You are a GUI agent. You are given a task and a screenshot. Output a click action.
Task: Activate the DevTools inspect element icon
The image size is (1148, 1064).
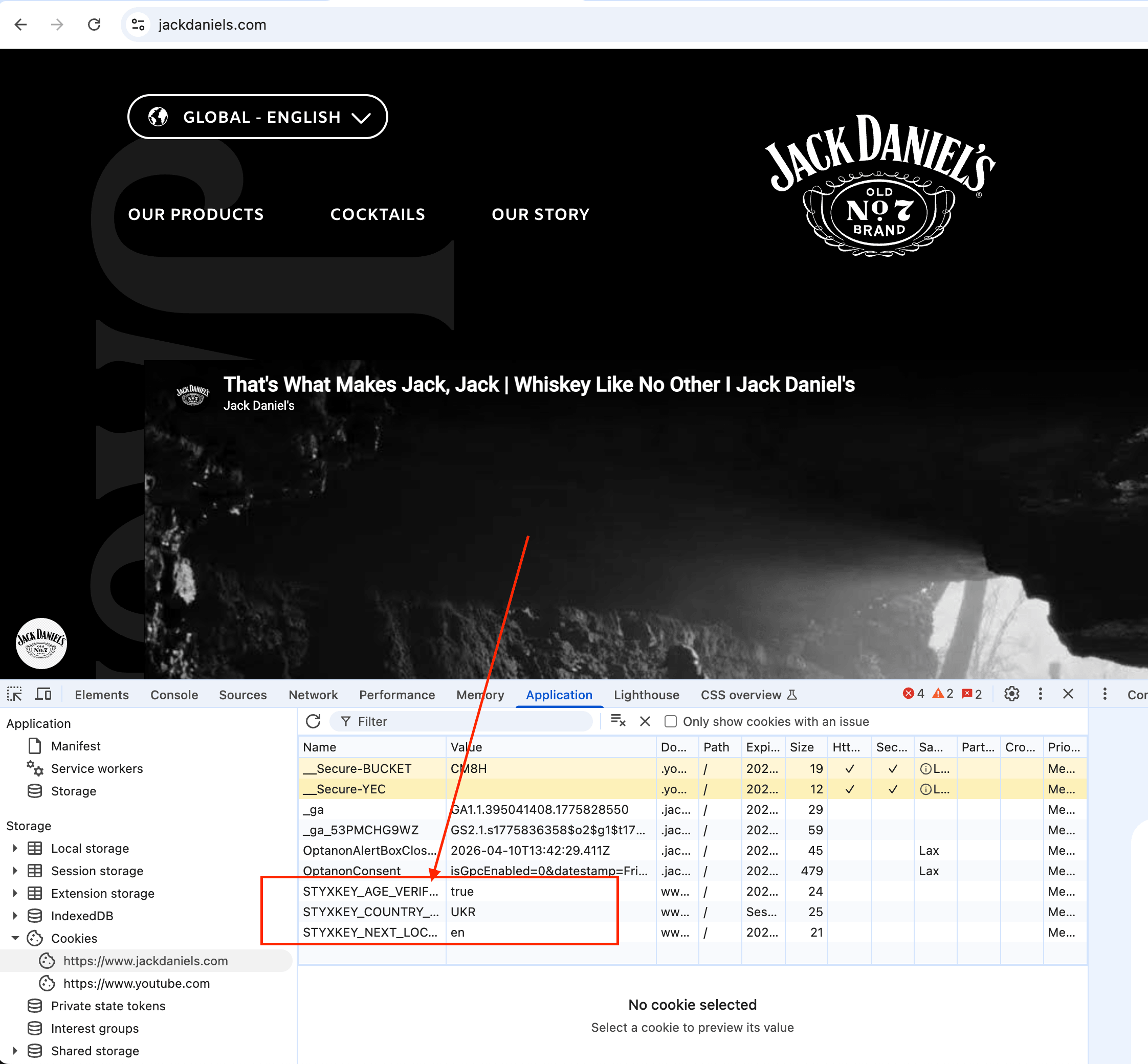(14, 694)
